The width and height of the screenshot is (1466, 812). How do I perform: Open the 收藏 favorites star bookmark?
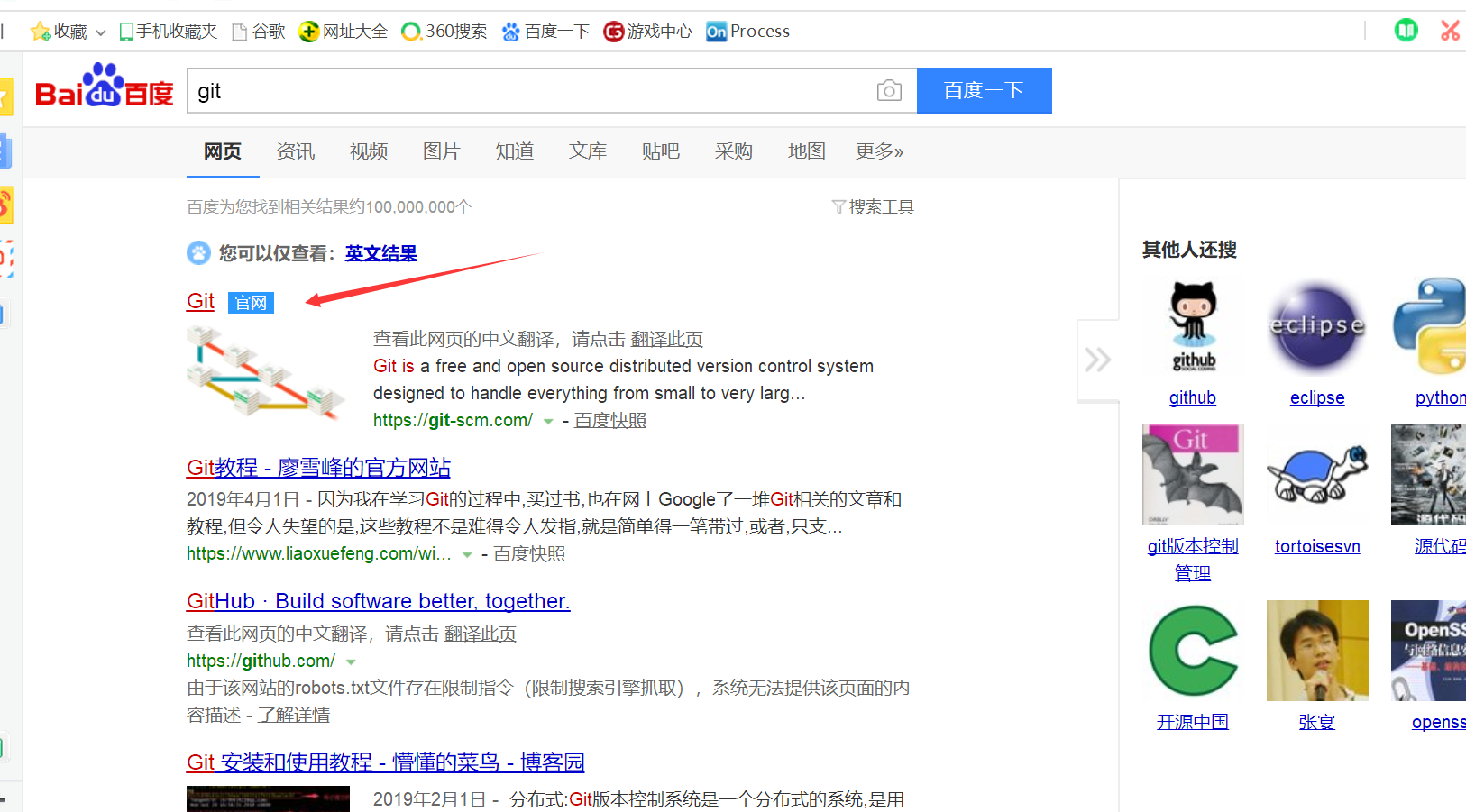pyautogui.click(x=59, y=32)
